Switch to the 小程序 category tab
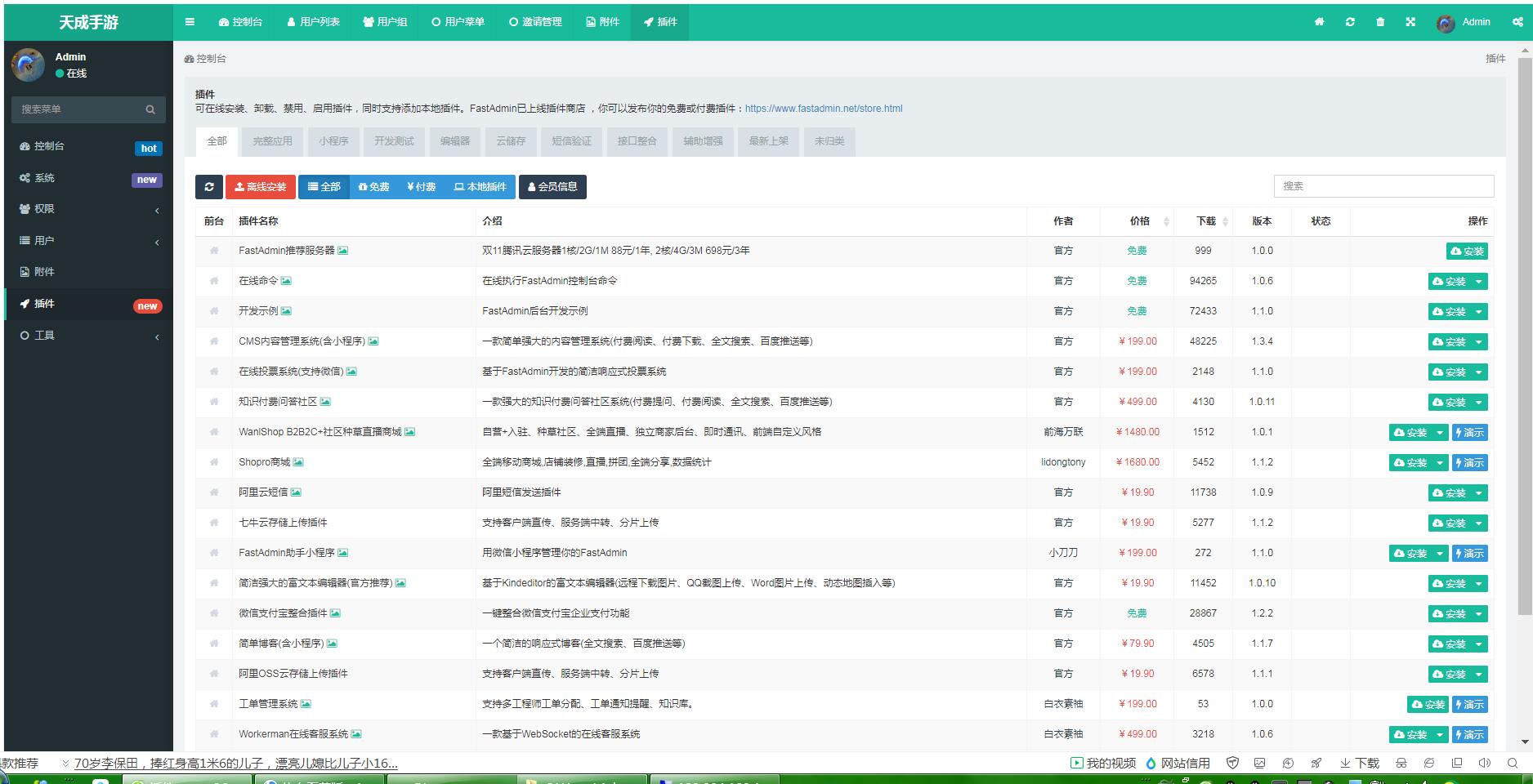 tap(333, 141)
